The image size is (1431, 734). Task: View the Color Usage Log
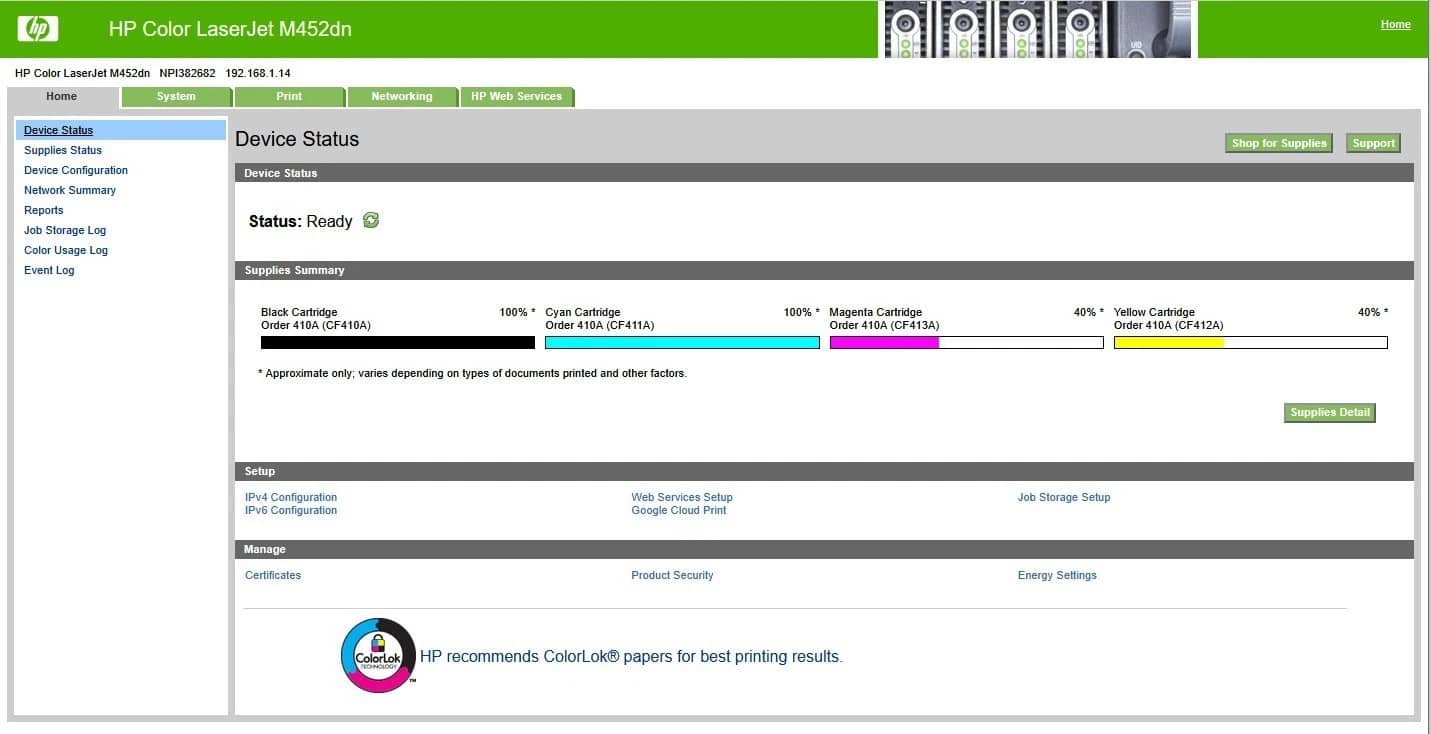(66, 250)
